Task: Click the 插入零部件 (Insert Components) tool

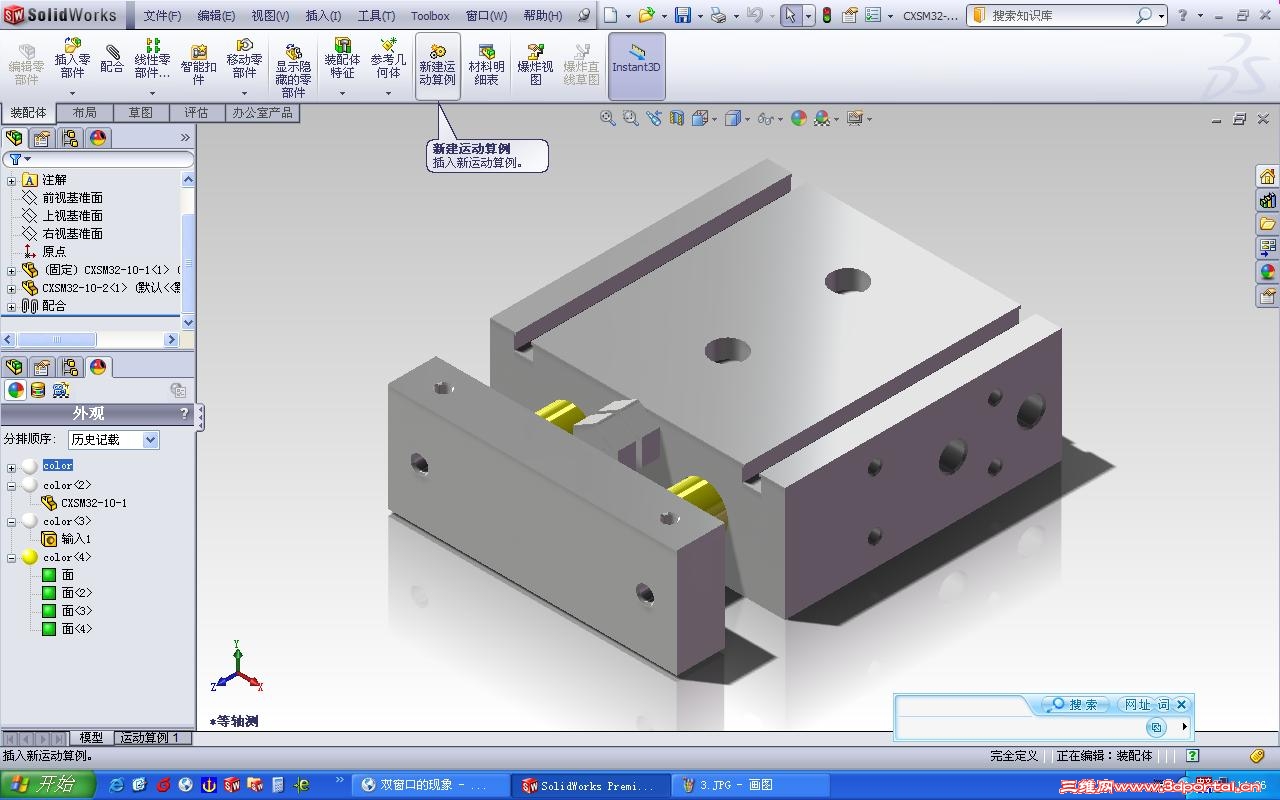Action: click(72, 58)
